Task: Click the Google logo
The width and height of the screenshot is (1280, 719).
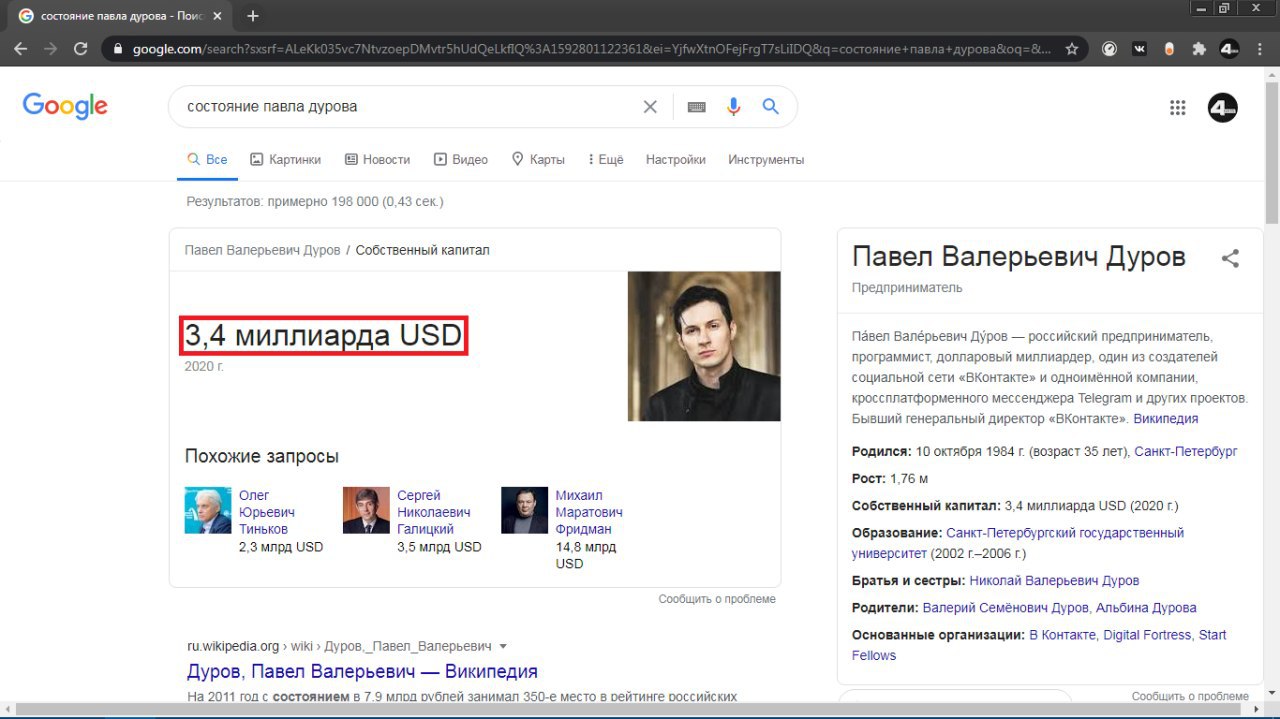Action: tap(65, 106)
